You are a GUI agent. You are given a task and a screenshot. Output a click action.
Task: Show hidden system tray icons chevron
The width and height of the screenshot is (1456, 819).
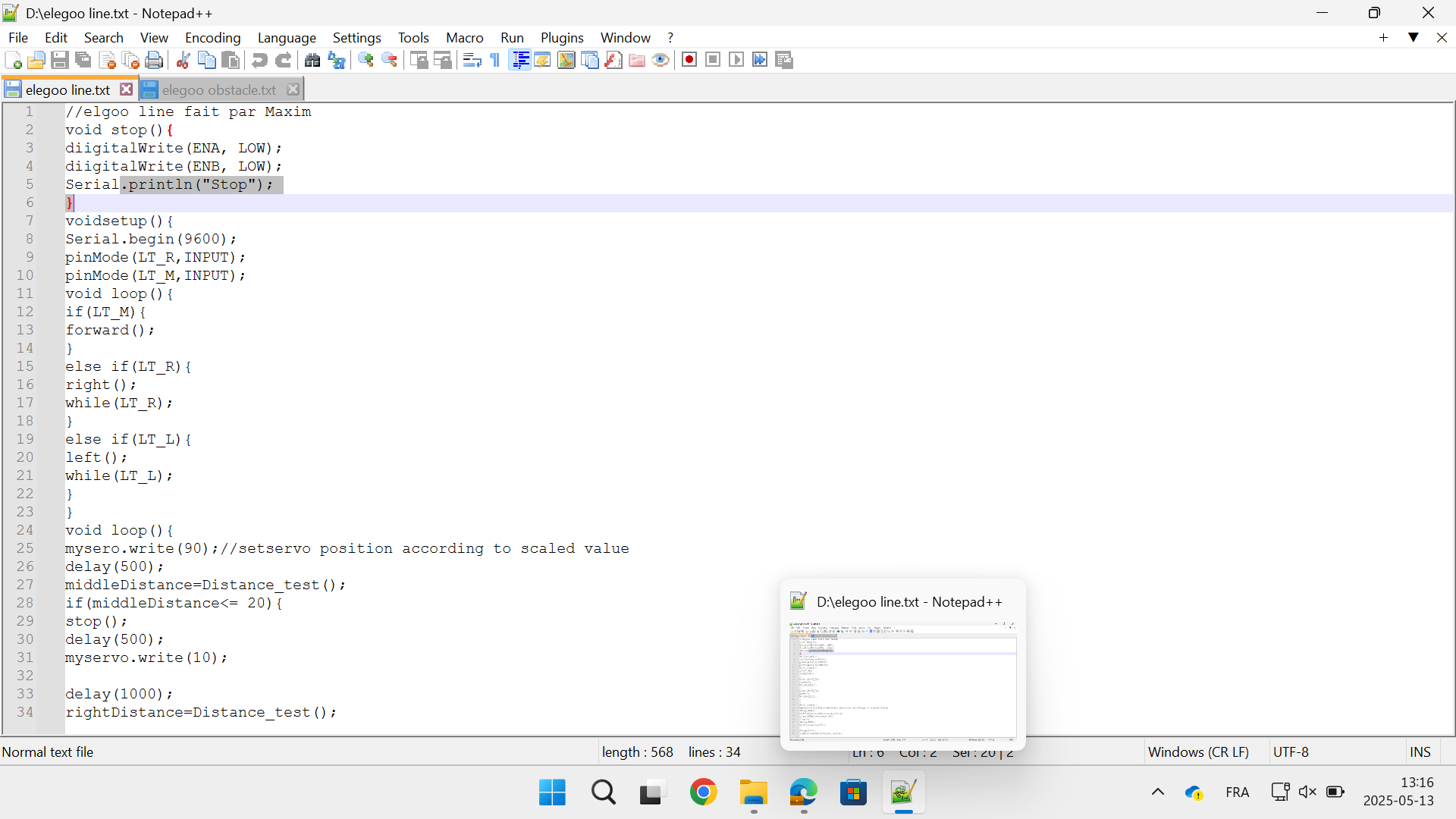pyautogui.click(x=1158, y=792)
